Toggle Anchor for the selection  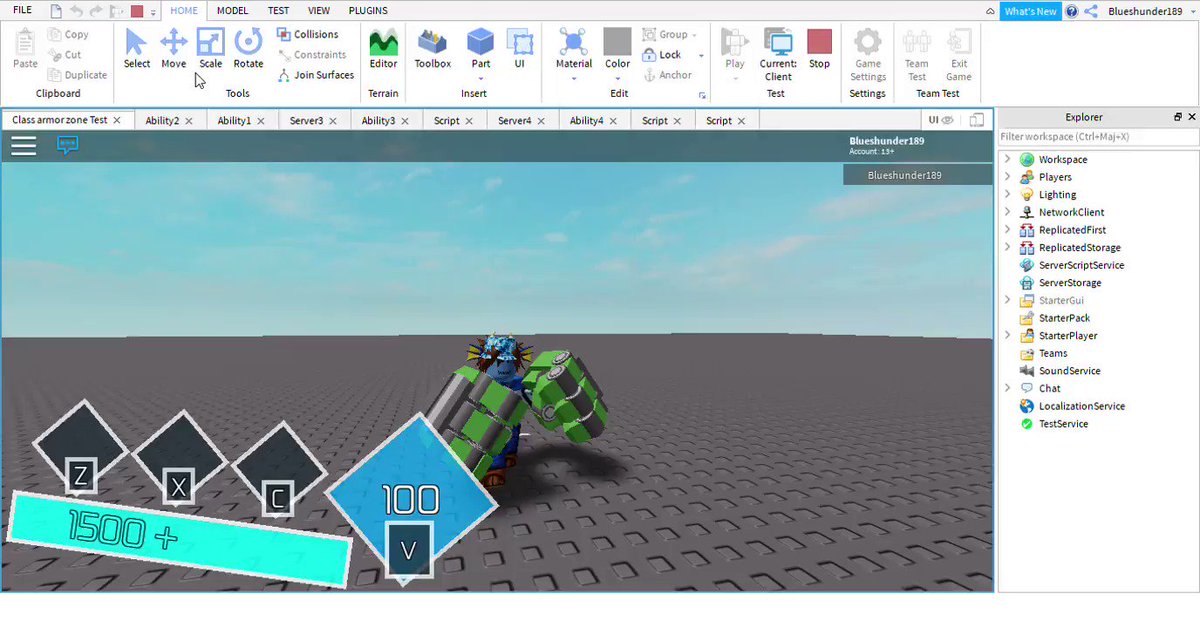[667, 75]
